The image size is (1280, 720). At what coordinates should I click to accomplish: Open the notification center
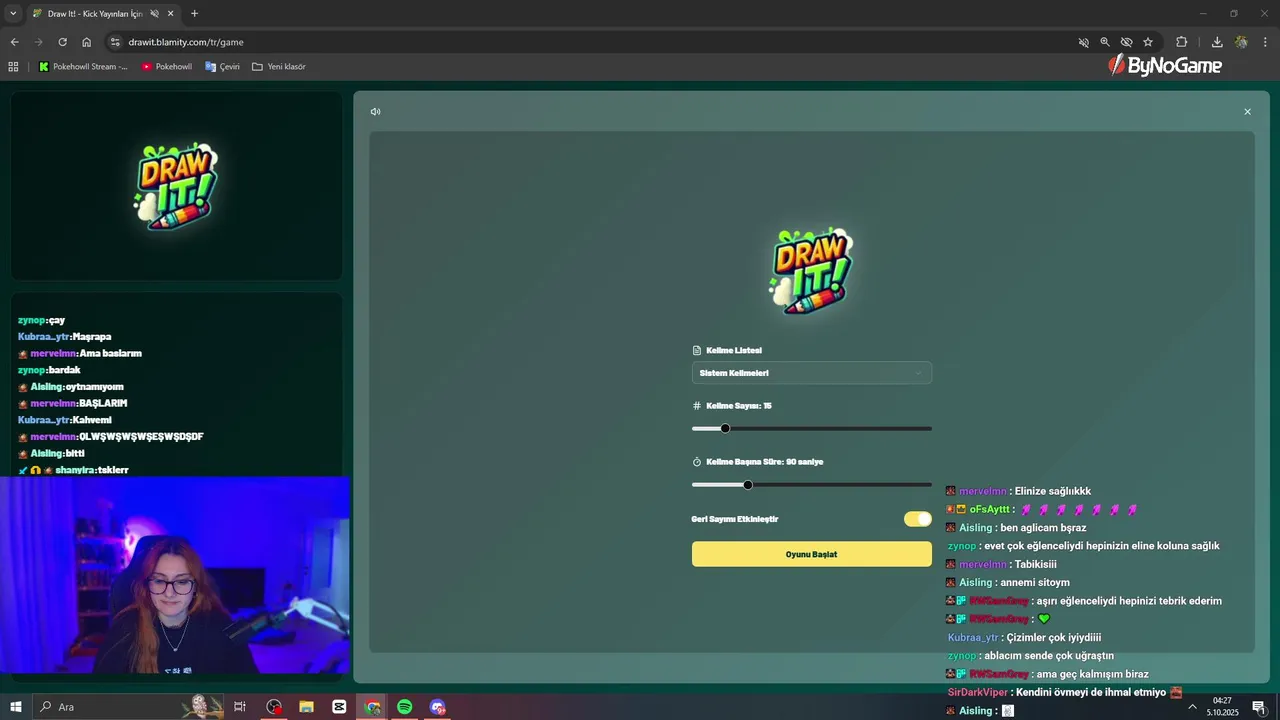pos(1259,707)
